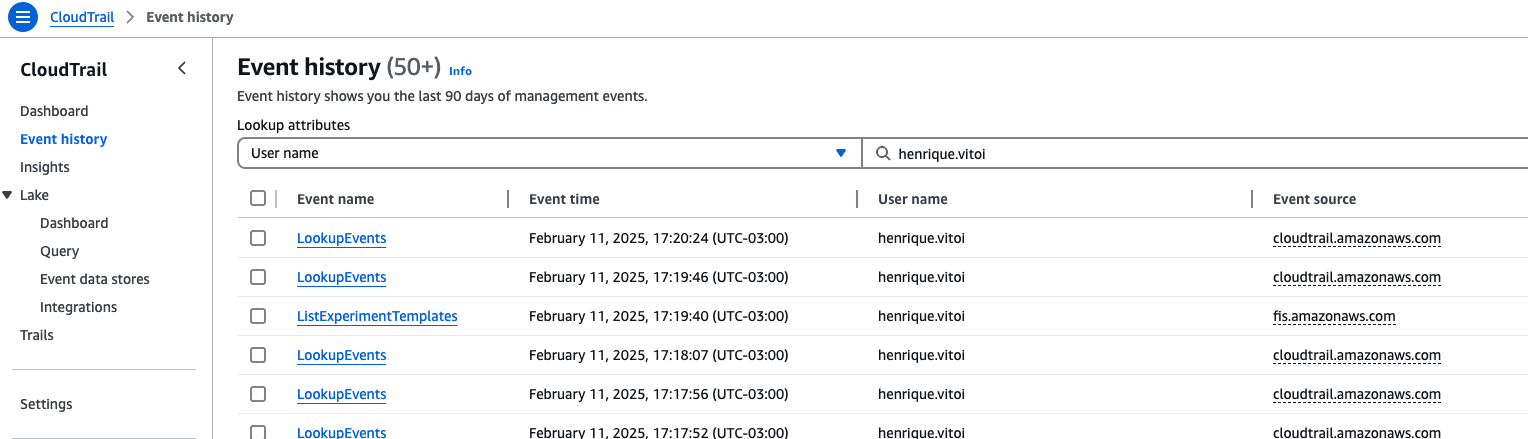Viewport: 1528px width, 439px height.
Task: Open Integrations under Lake
Action: tap(78, 307)
